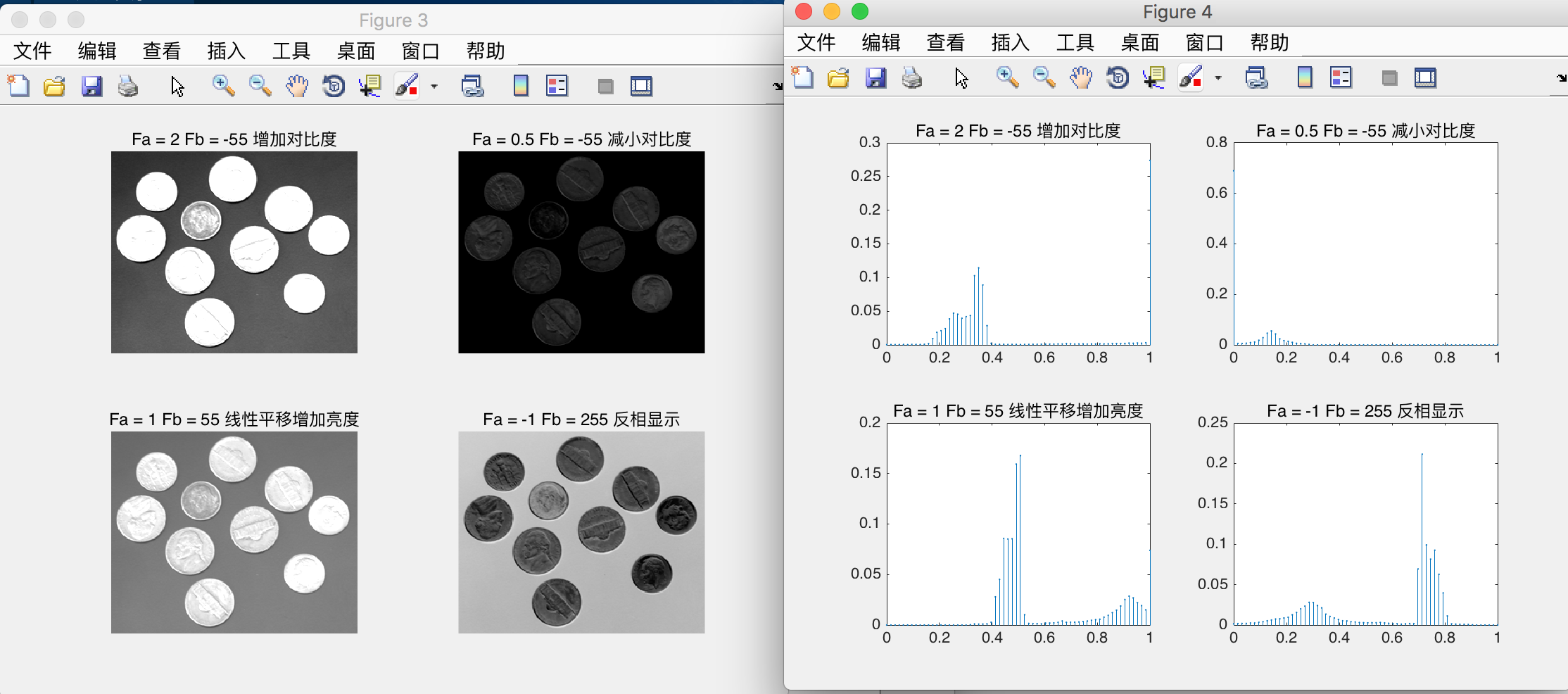This screenshot has width=1568, height=694.
Task: Select Data Cursor tool in Figure 4
Action: pos(1154,77)
